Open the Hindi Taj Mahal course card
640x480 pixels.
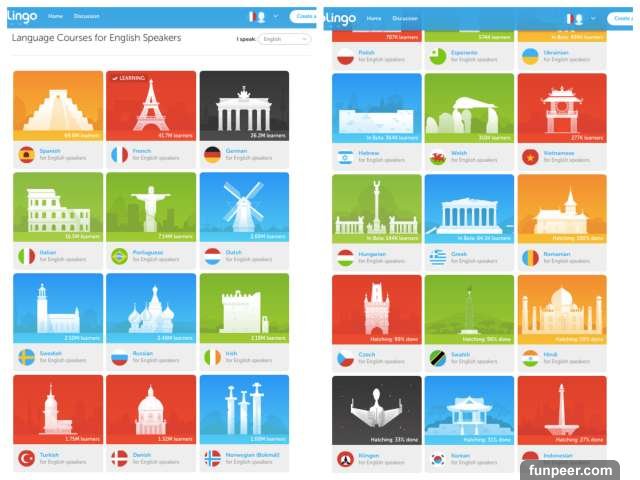coord(562,309)
